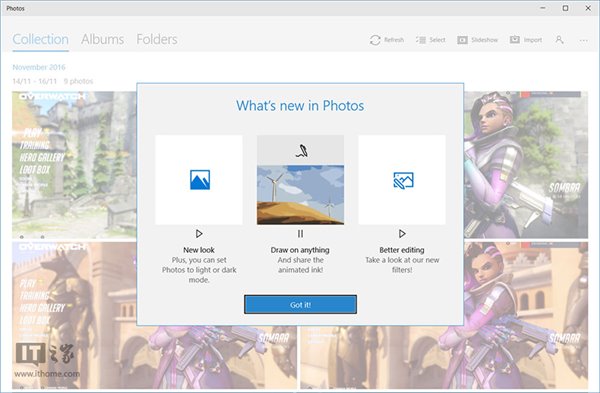Select the Collection tab
Image resolution: width=600 pixels, height=393 pixels.
[x=41, y=39]
